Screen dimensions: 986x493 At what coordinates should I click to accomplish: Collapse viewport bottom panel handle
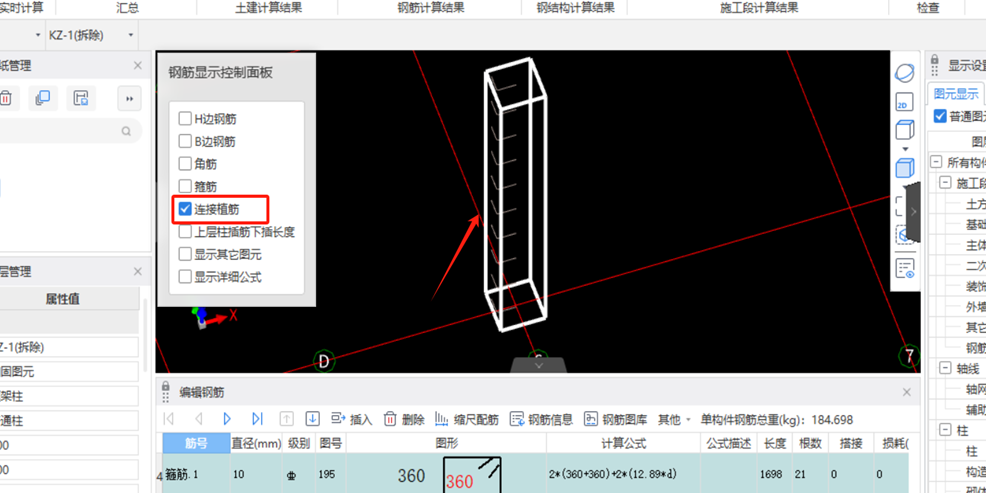tap(538, 365)
